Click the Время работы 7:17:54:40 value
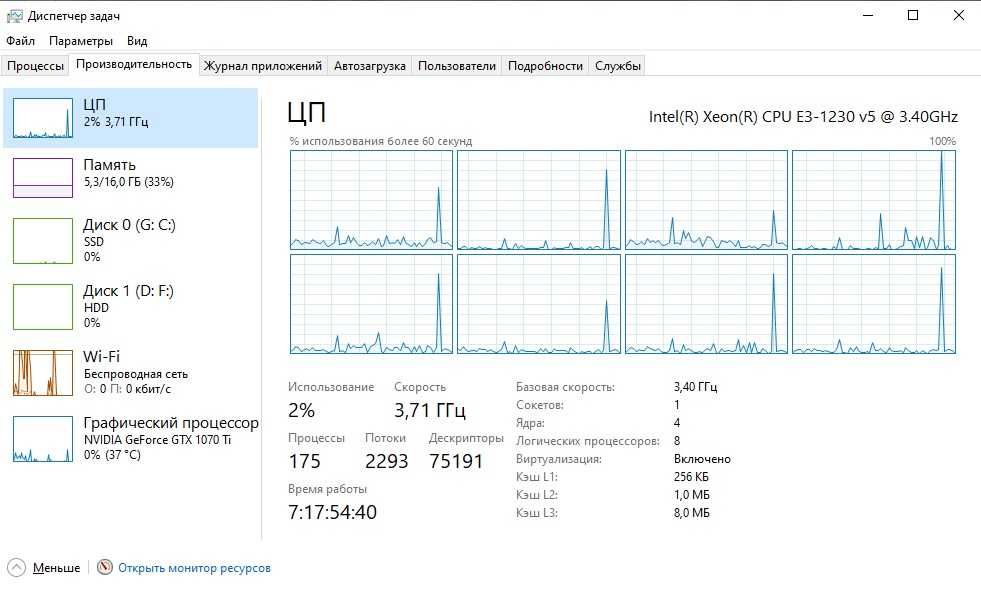This screenshot has height=590, width=981. coord(332,512)
